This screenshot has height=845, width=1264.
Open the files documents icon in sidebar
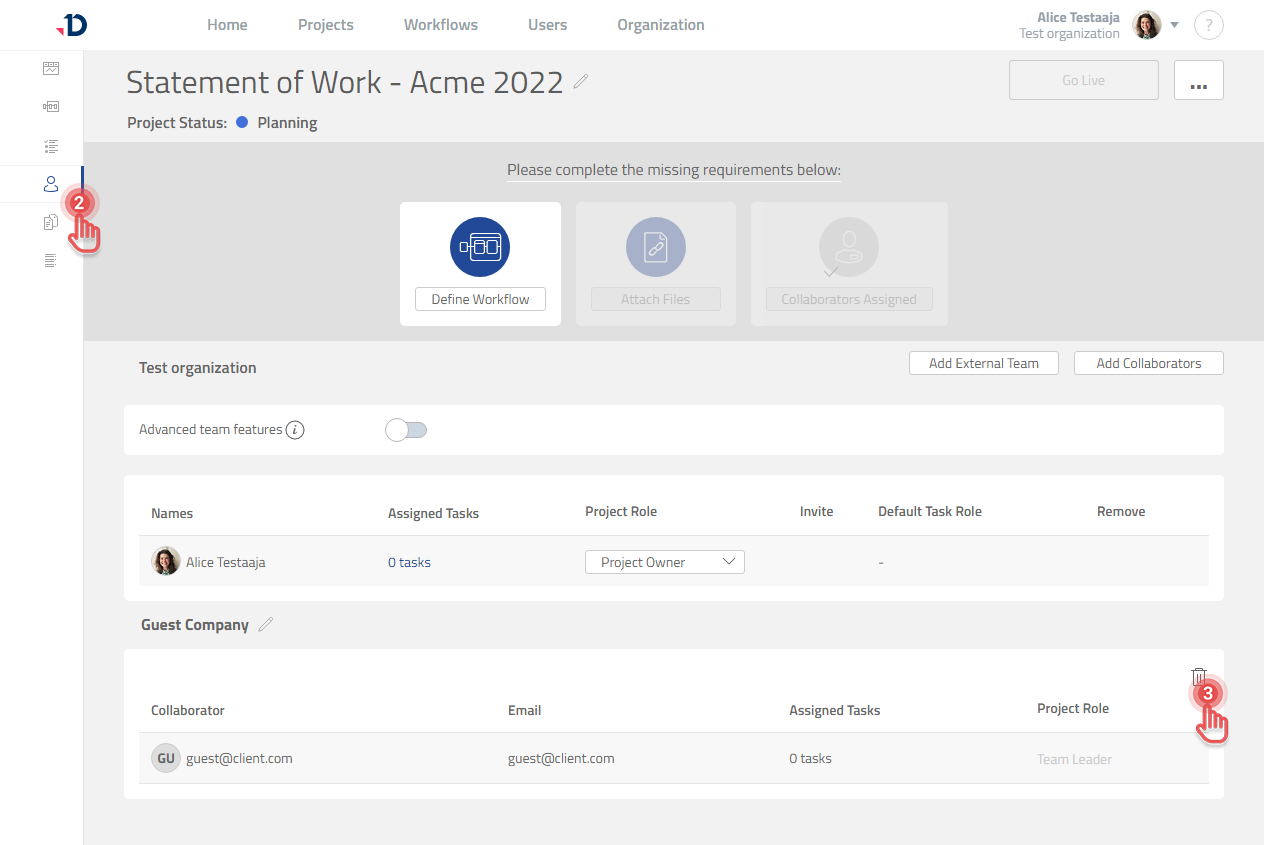(51, 223)
